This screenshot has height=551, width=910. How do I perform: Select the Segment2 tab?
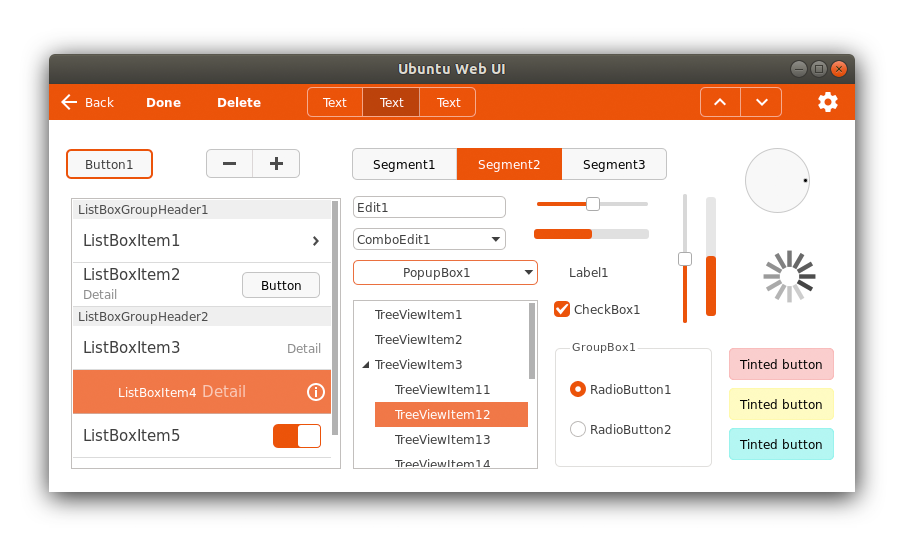(x=509, y=164)
